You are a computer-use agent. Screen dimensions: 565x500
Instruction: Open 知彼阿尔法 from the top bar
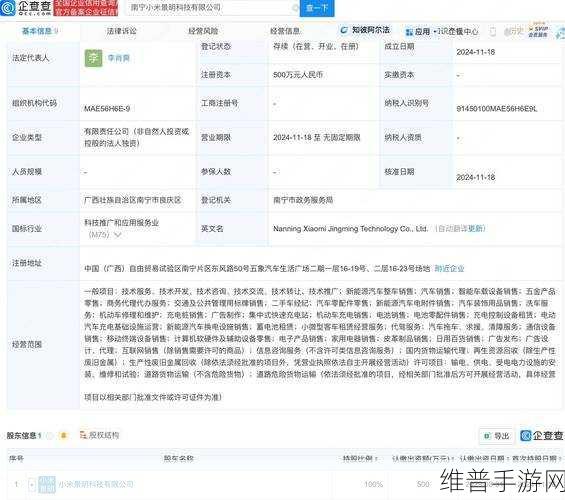coord(365,30)
